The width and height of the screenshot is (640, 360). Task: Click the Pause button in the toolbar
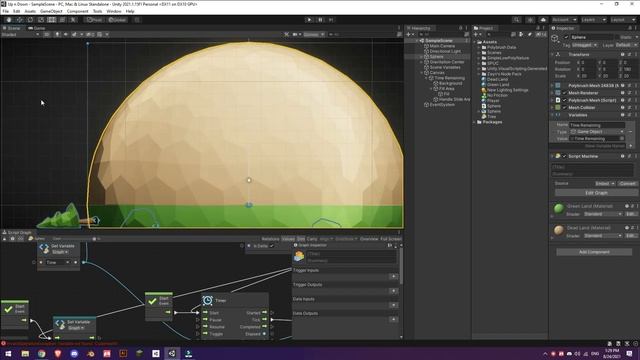(x=320, y=20)
